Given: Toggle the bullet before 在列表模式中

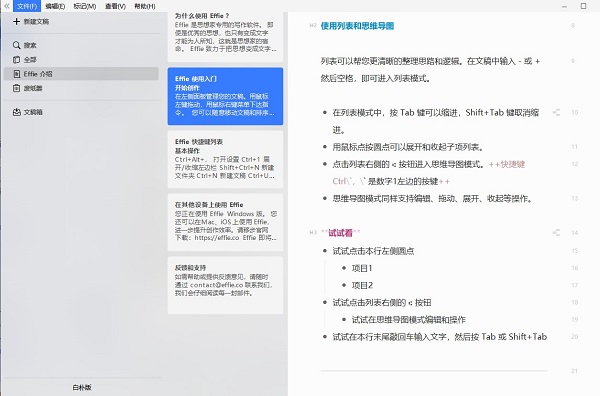Looking at the screenshot, I should 325,112.
